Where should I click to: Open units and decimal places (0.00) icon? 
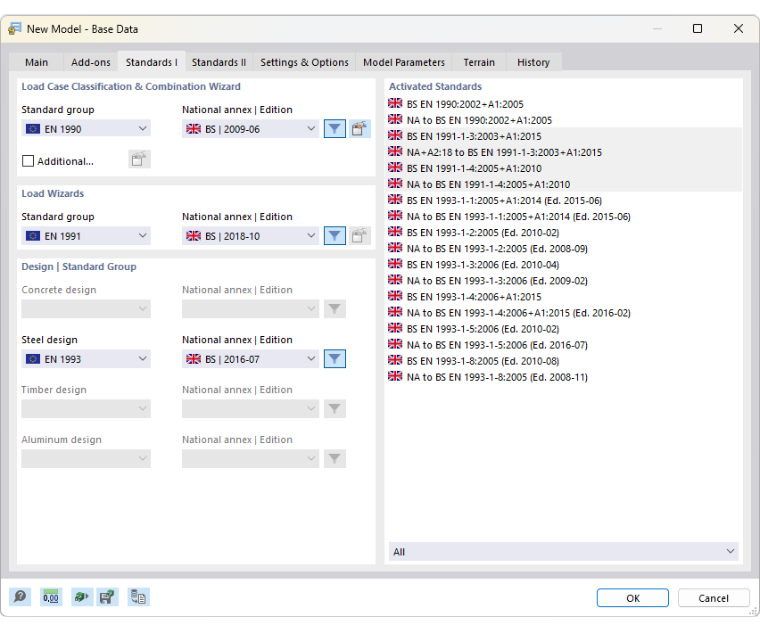[50, 597]
